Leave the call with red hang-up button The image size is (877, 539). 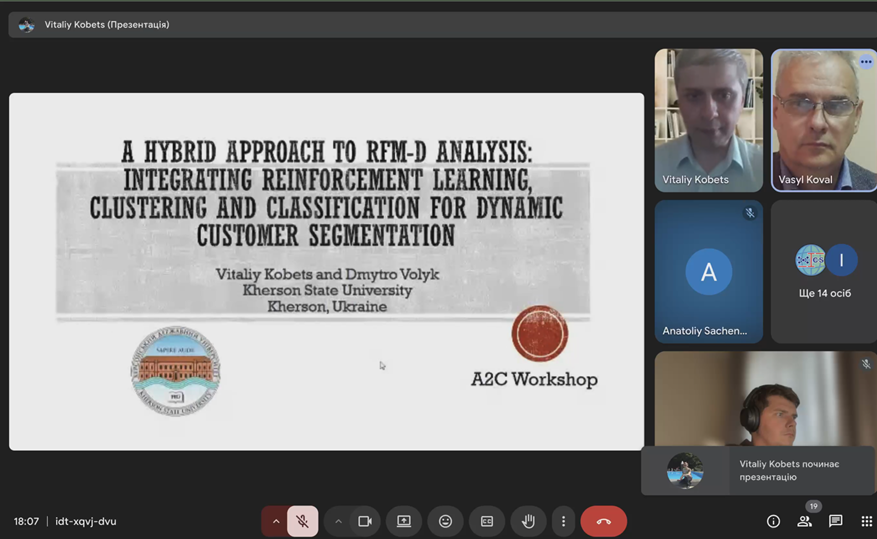pos(603,521)
